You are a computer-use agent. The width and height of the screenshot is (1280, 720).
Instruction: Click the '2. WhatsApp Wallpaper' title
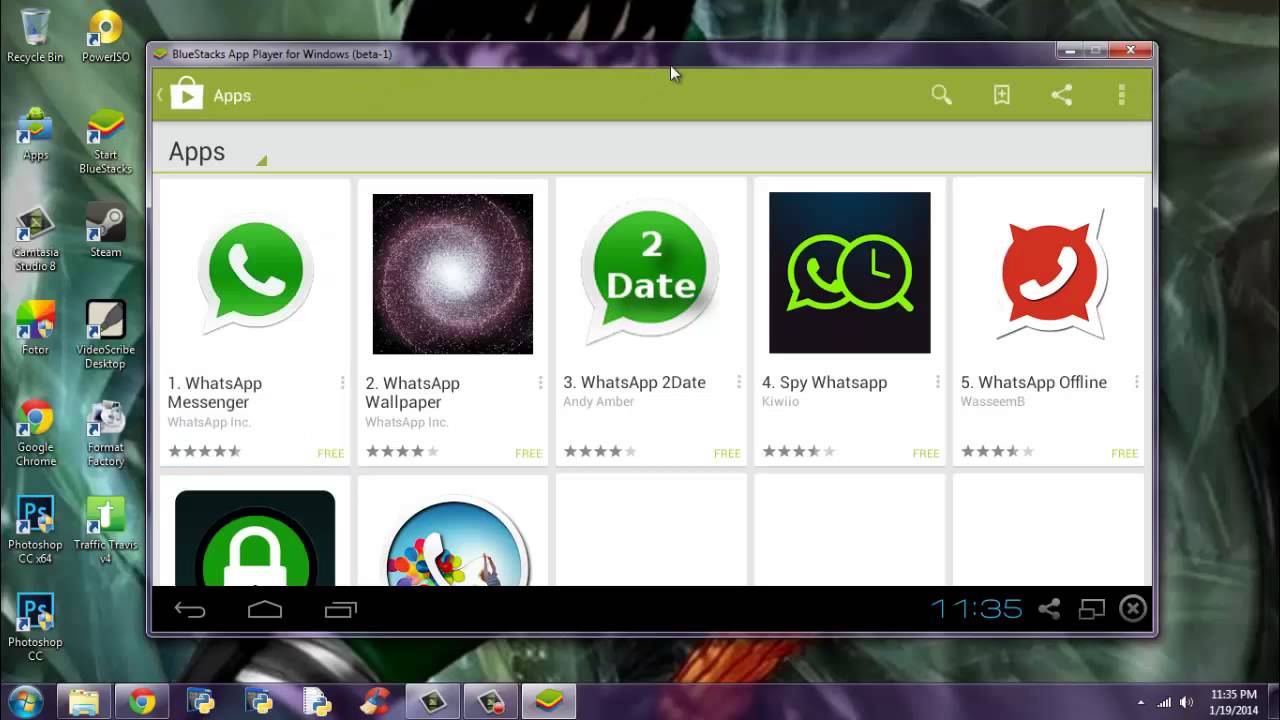pos(412,393)
